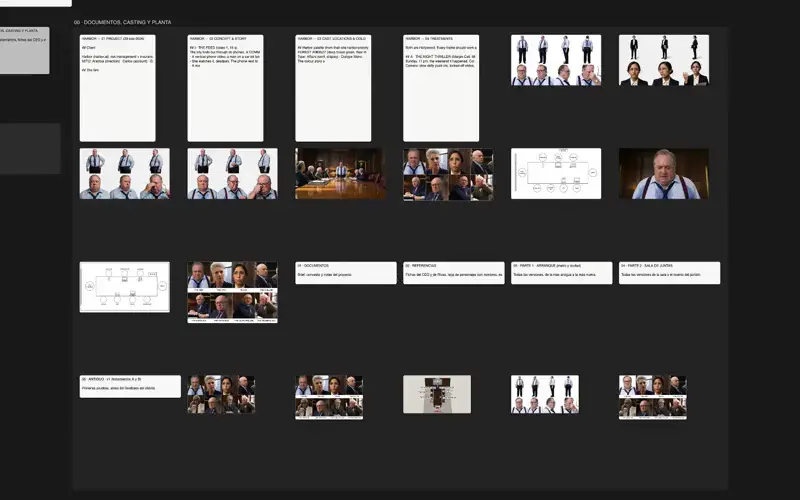
Task: Select the '02 · REFERENCIAS' note card
Action: 454,273
